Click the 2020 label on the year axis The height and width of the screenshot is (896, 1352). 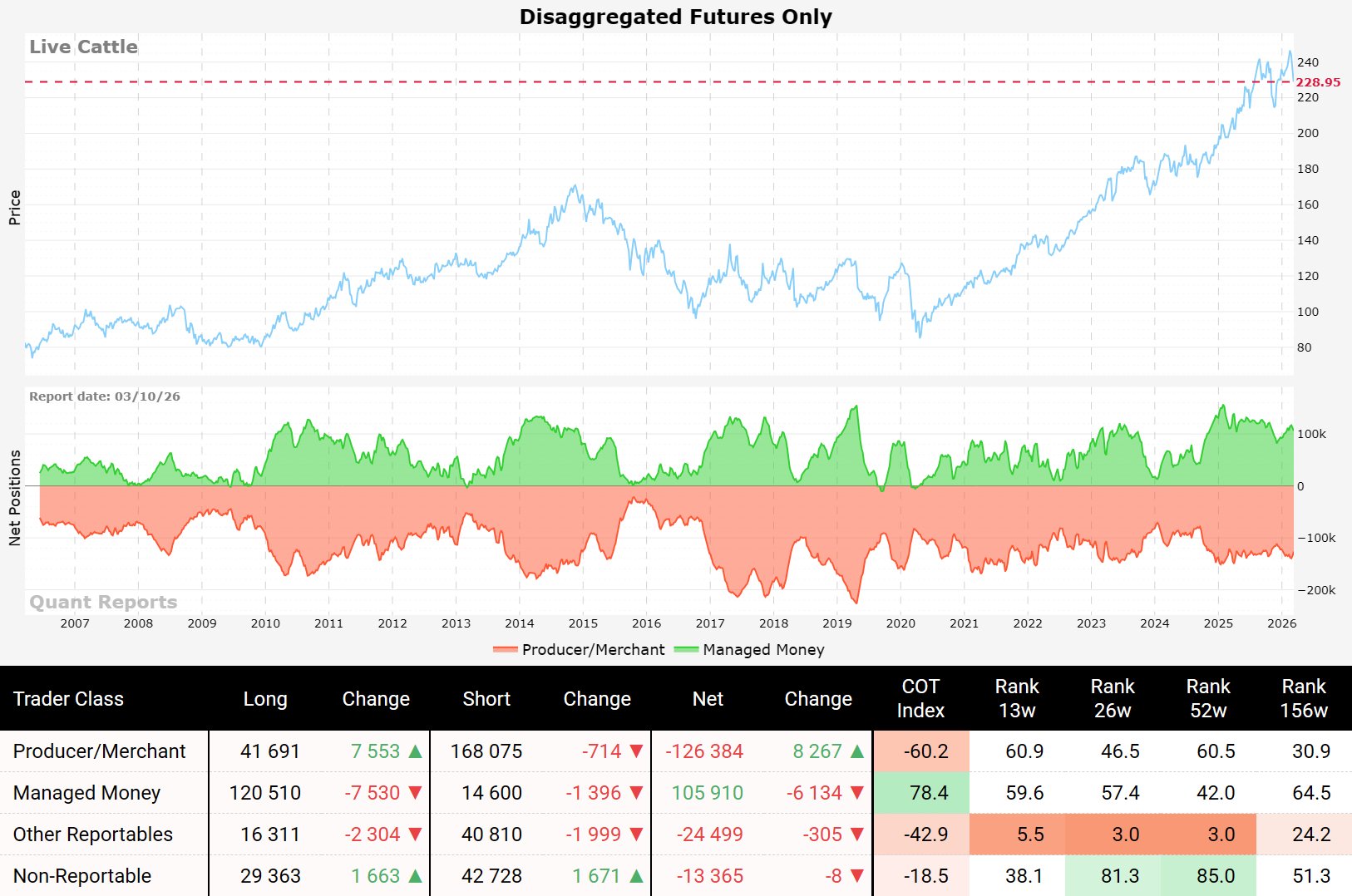pos(901,623)
